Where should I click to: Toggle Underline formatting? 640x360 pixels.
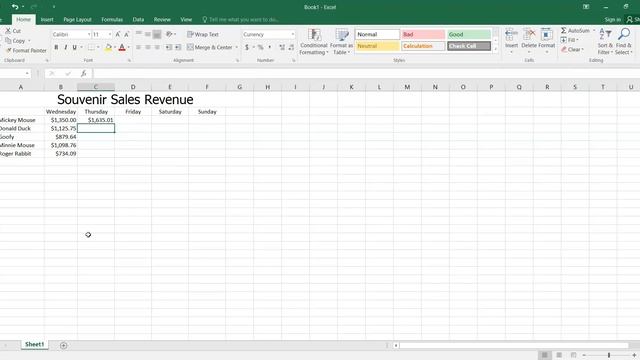point(74,47)
